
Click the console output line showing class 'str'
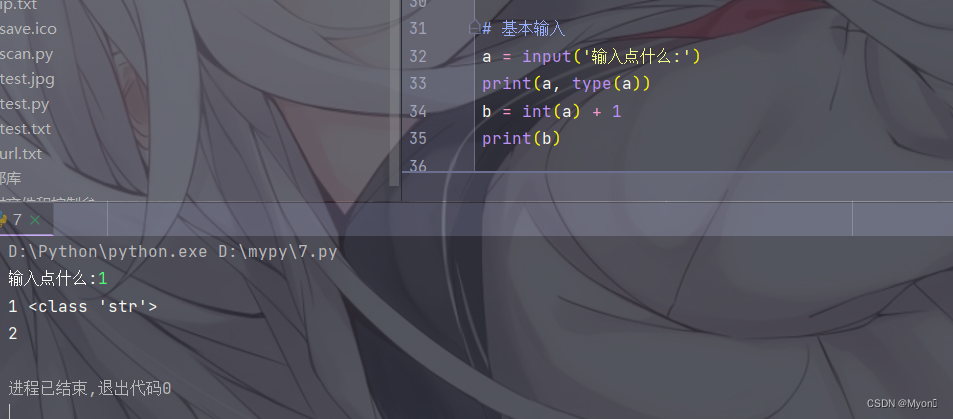[x=83, y=306]
